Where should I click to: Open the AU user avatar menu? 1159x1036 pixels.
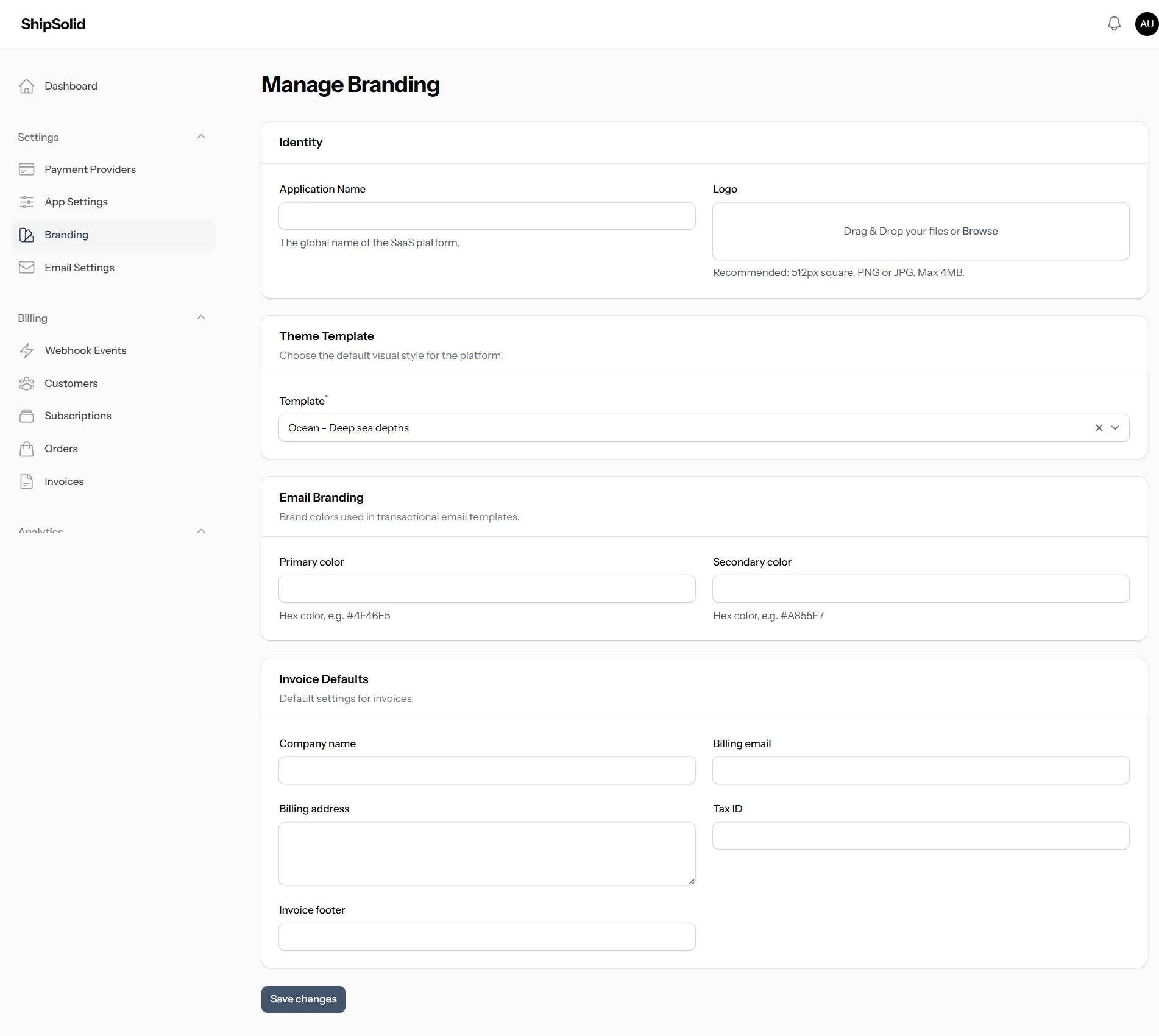click(x=1146, y=24)
